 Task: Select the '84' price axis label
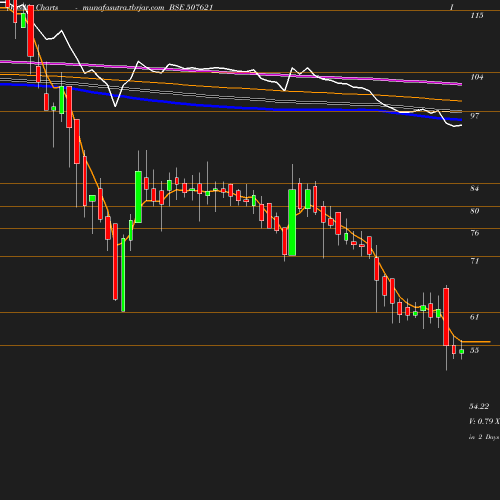pos(475,188)
